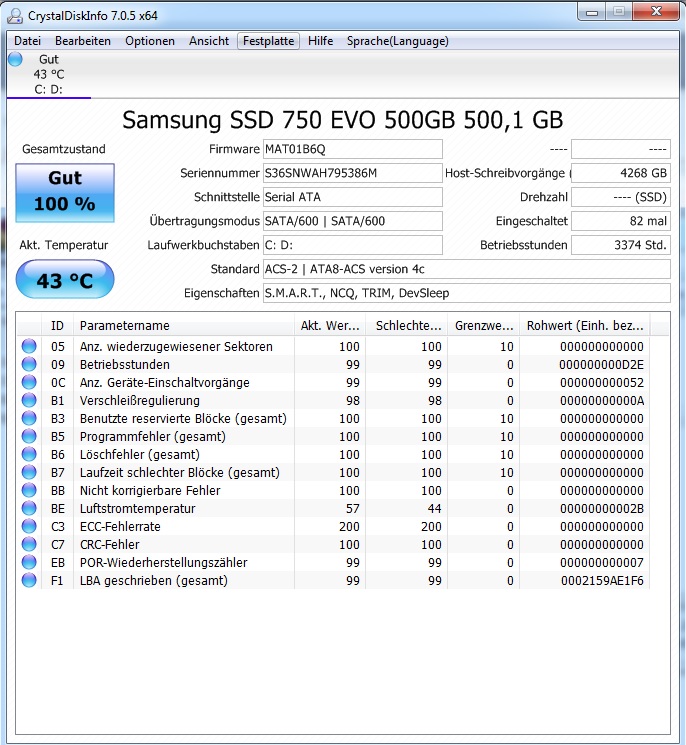Open the Datei menu
Image resolution: width=686 pixels, height=745 pixels.
click(27, 41)
